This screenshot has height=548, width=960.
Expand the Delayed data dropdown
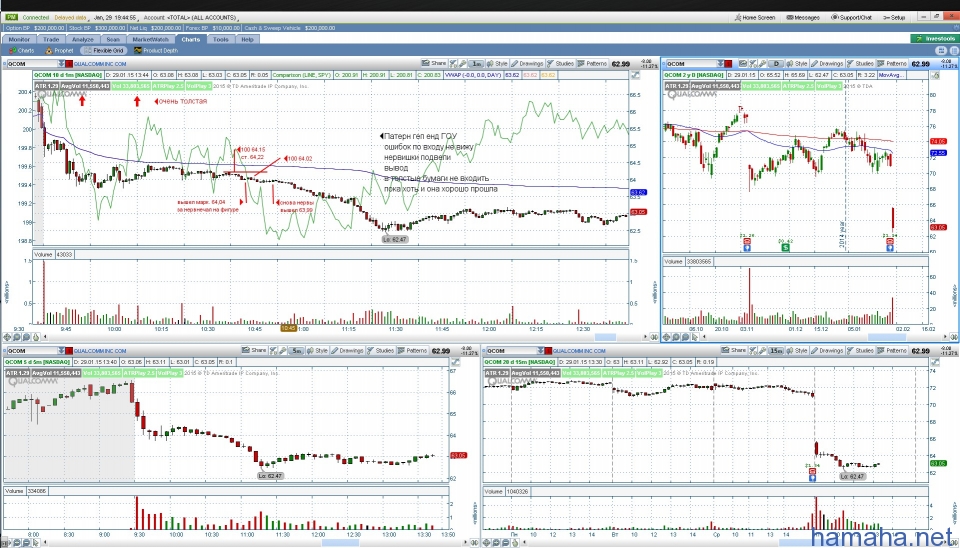(70, 18)
